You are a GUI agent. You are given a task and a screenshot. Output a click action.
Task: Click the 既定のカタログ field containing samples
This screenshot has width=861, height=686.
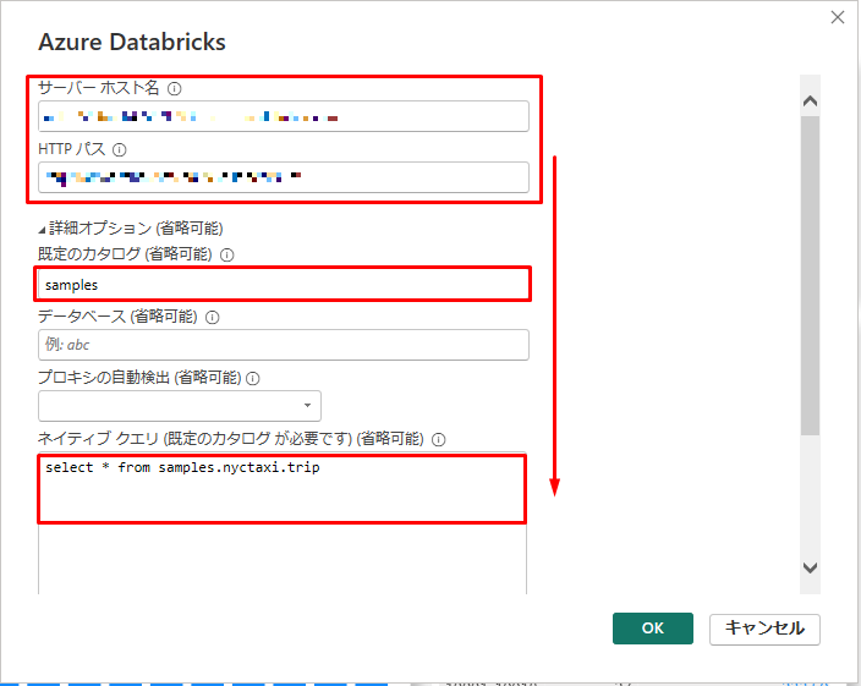coord(283,285)
